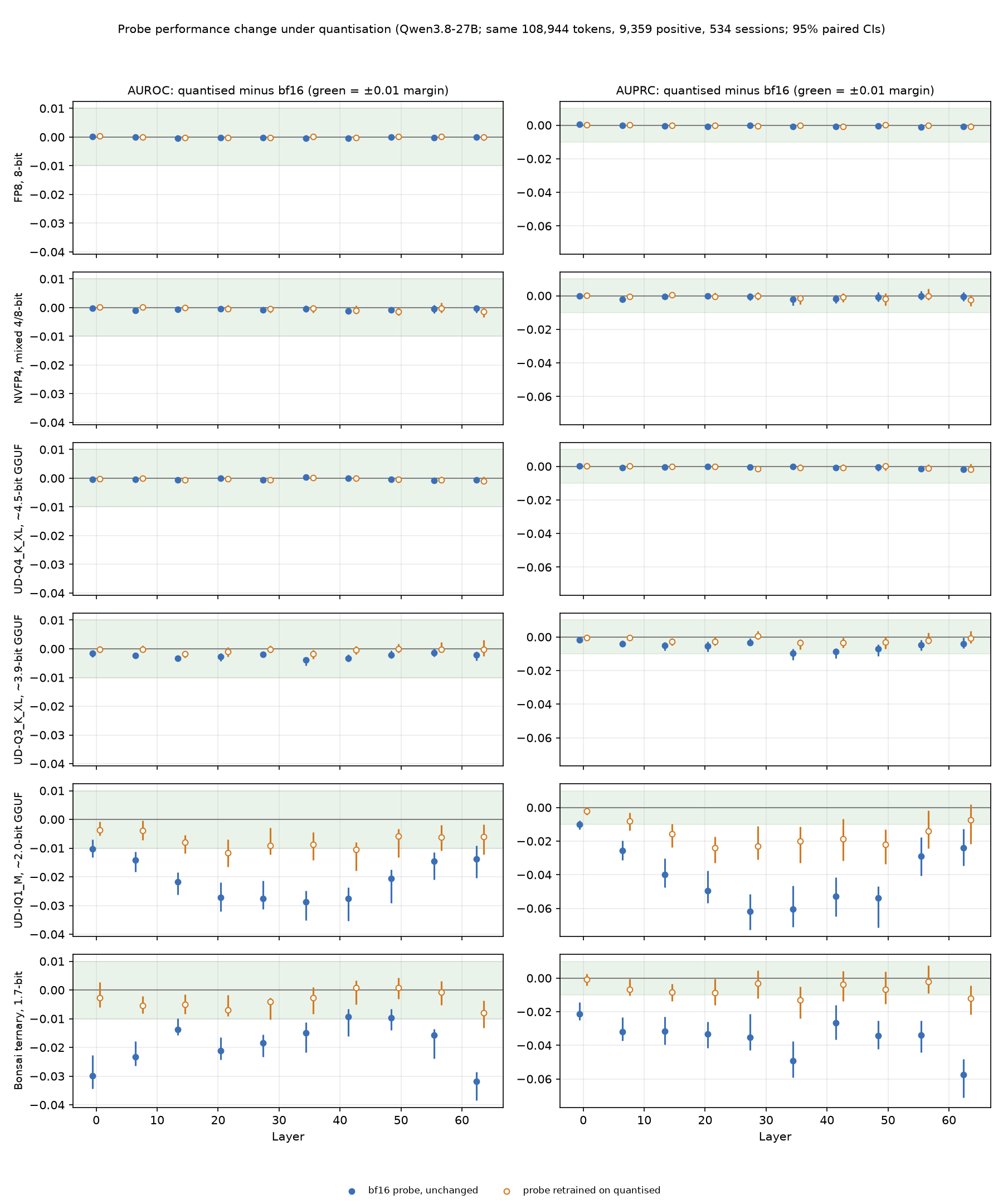Click the 'Layer' axis label under the AUPRC column
Viewport: 1003px width, 1204px height.
775,1137
